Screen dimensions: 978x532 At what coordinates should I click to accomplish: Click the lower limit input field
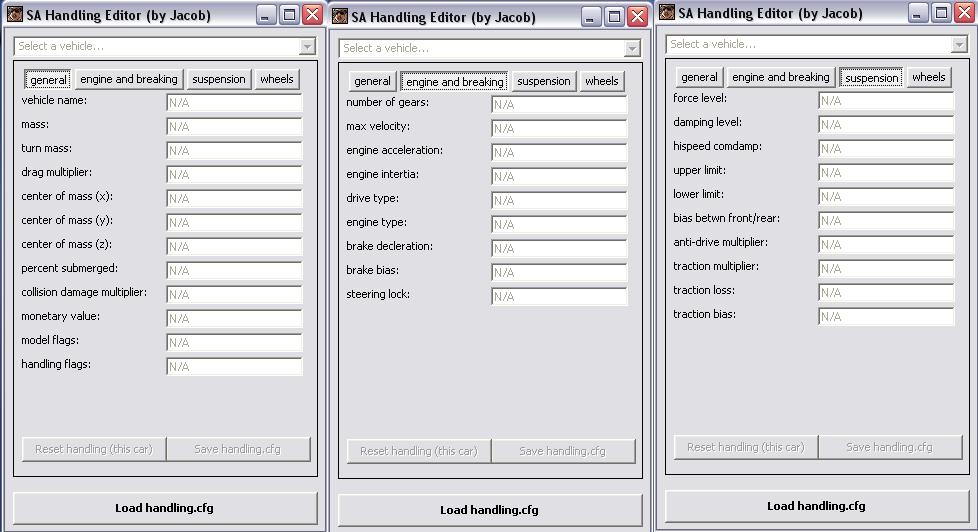pos(886,196)
